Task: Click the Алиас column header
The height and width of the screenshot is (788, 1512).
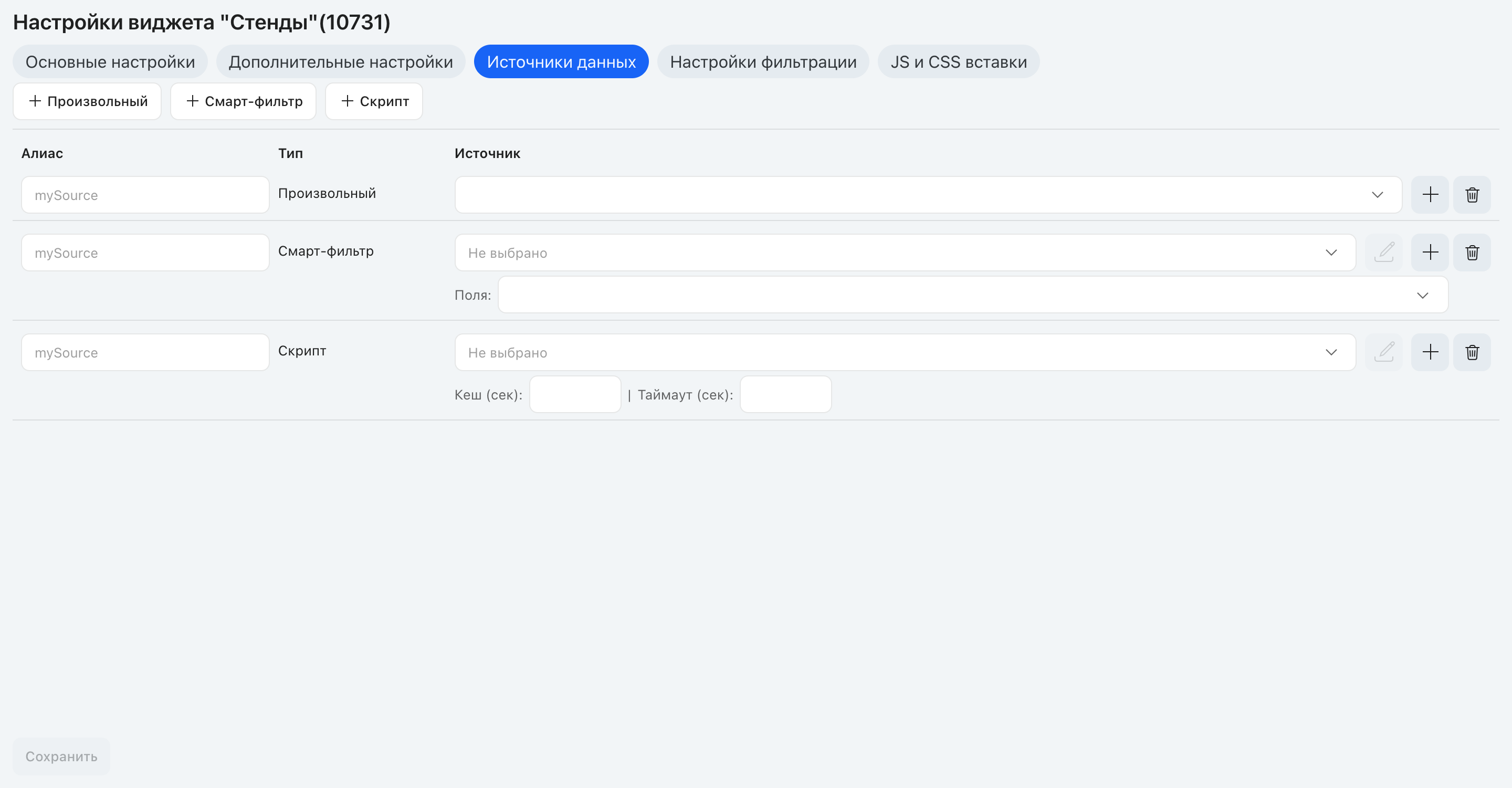Action: click(42, 154)
